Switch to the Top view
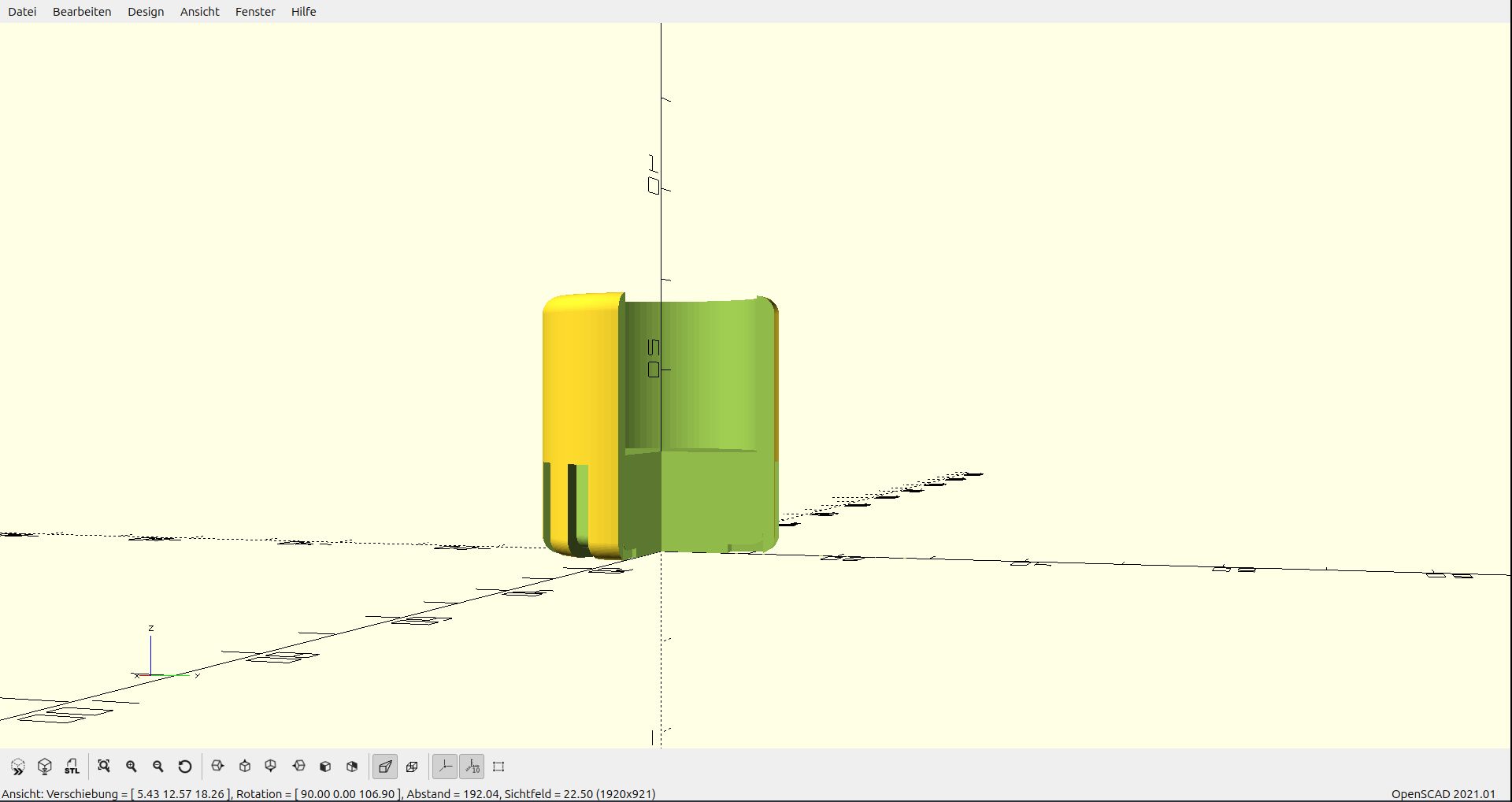 point(245,767)
